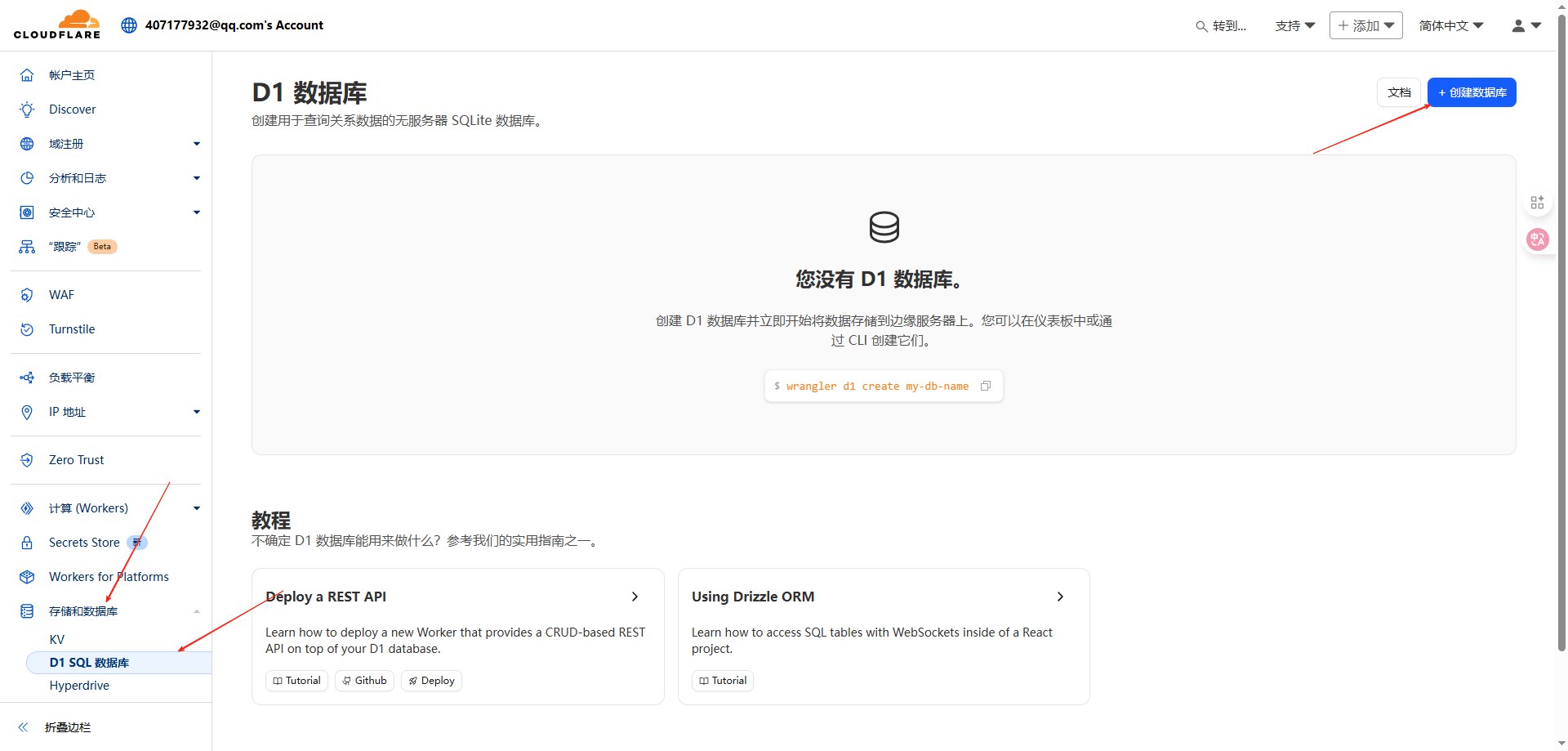Click the Cloudflare logo

(57, 25)
